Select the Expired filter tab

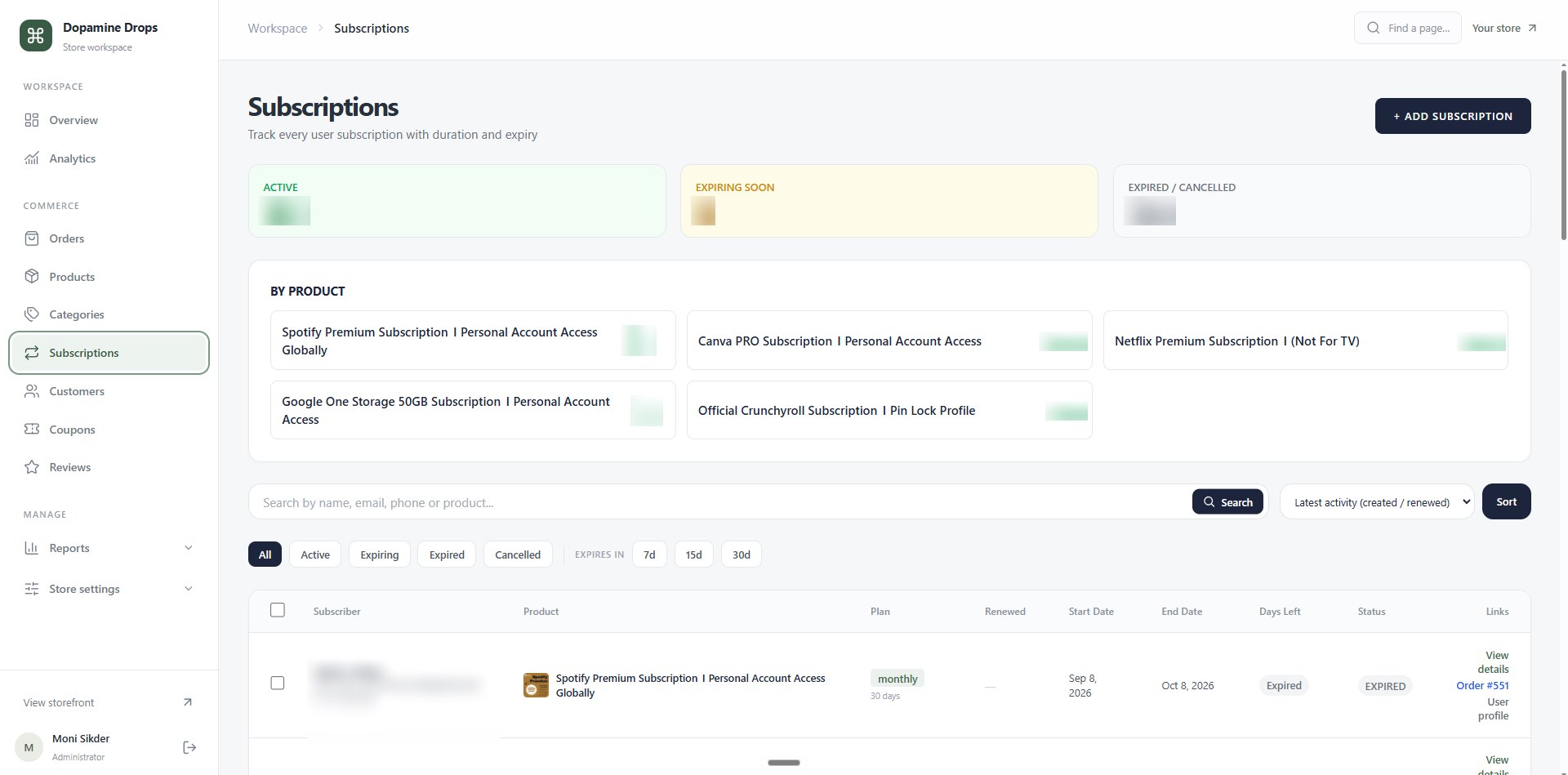(447, 555)
